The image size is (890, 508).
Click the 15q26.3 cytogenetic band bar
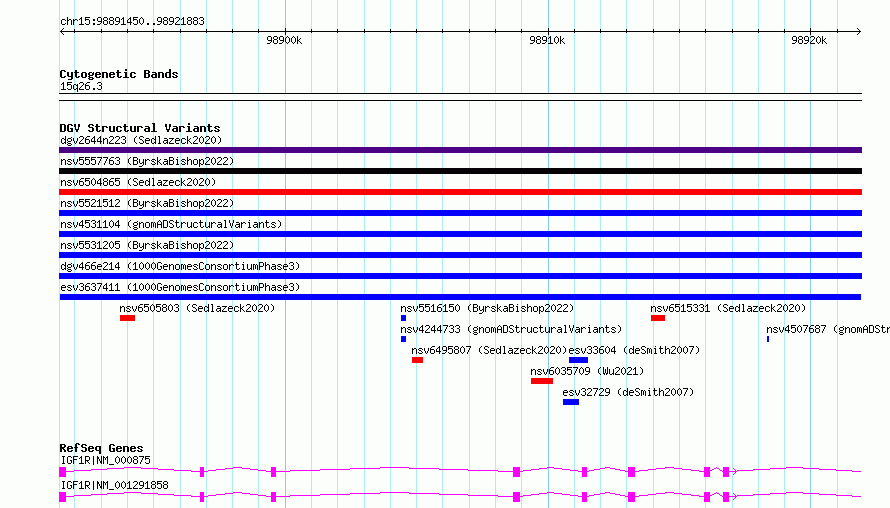click(460, 97)
